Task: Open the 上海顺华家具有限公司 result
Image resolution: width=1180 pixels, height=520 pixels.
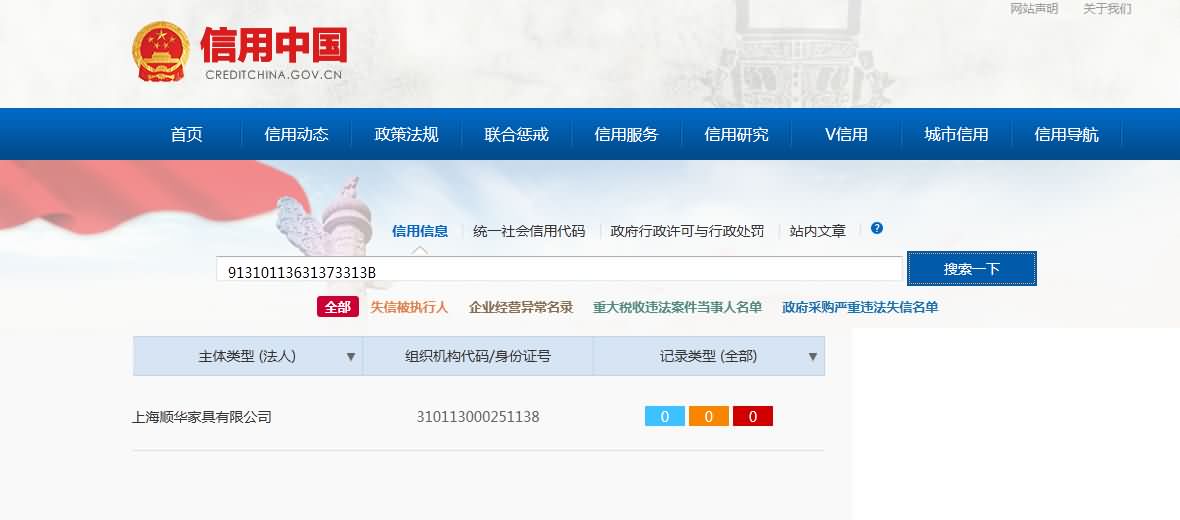Action: [202, 417]
